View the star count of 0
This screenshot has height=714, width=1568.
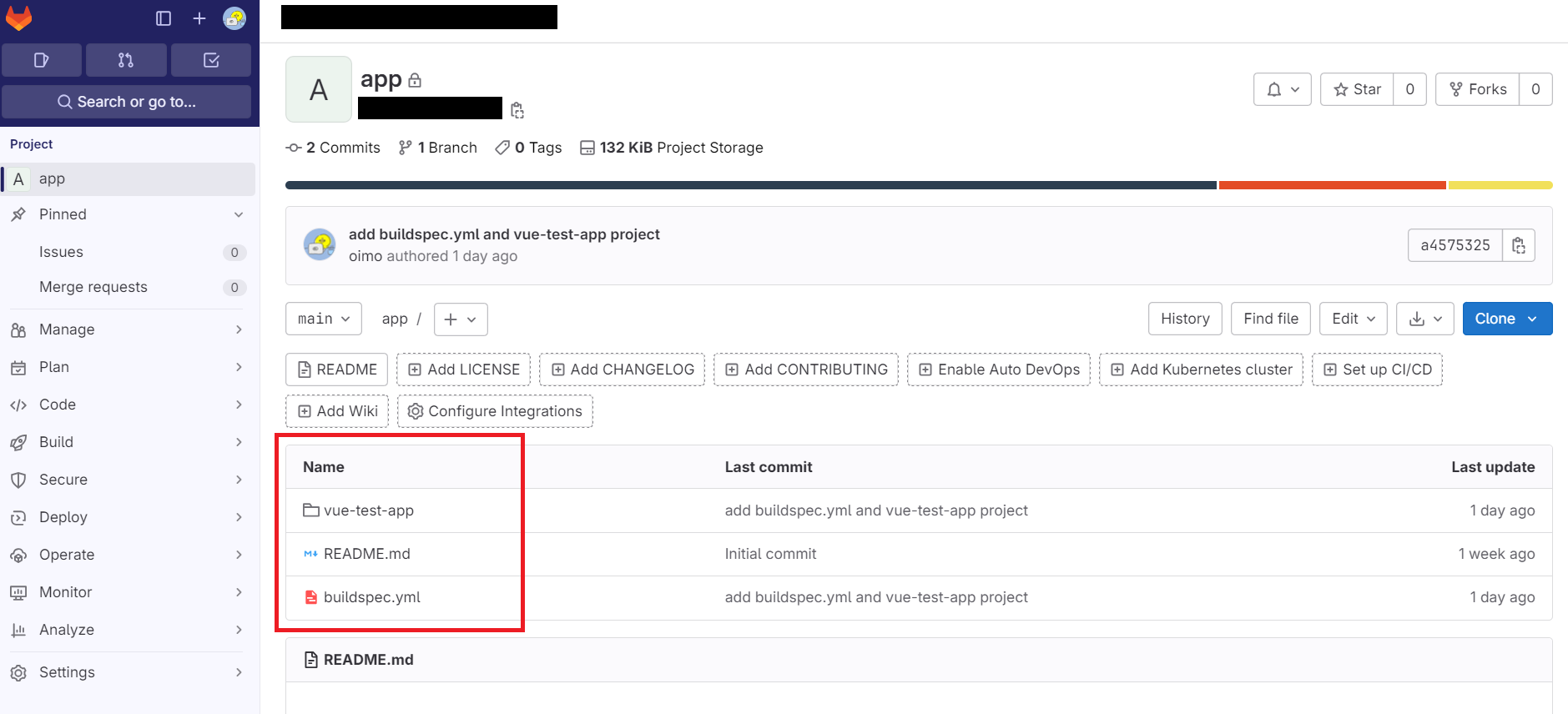coord(1410,89)
